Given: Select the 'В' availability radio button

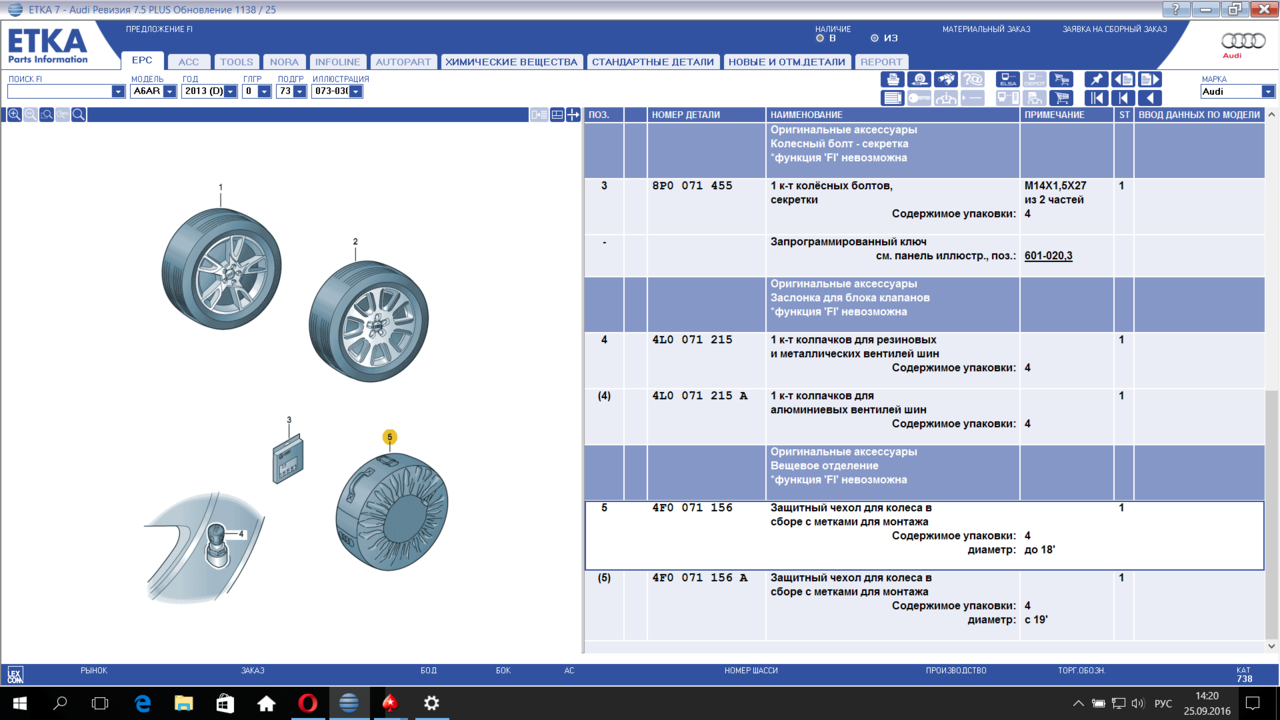Looking at the screenshot, I should coord(820,38).
